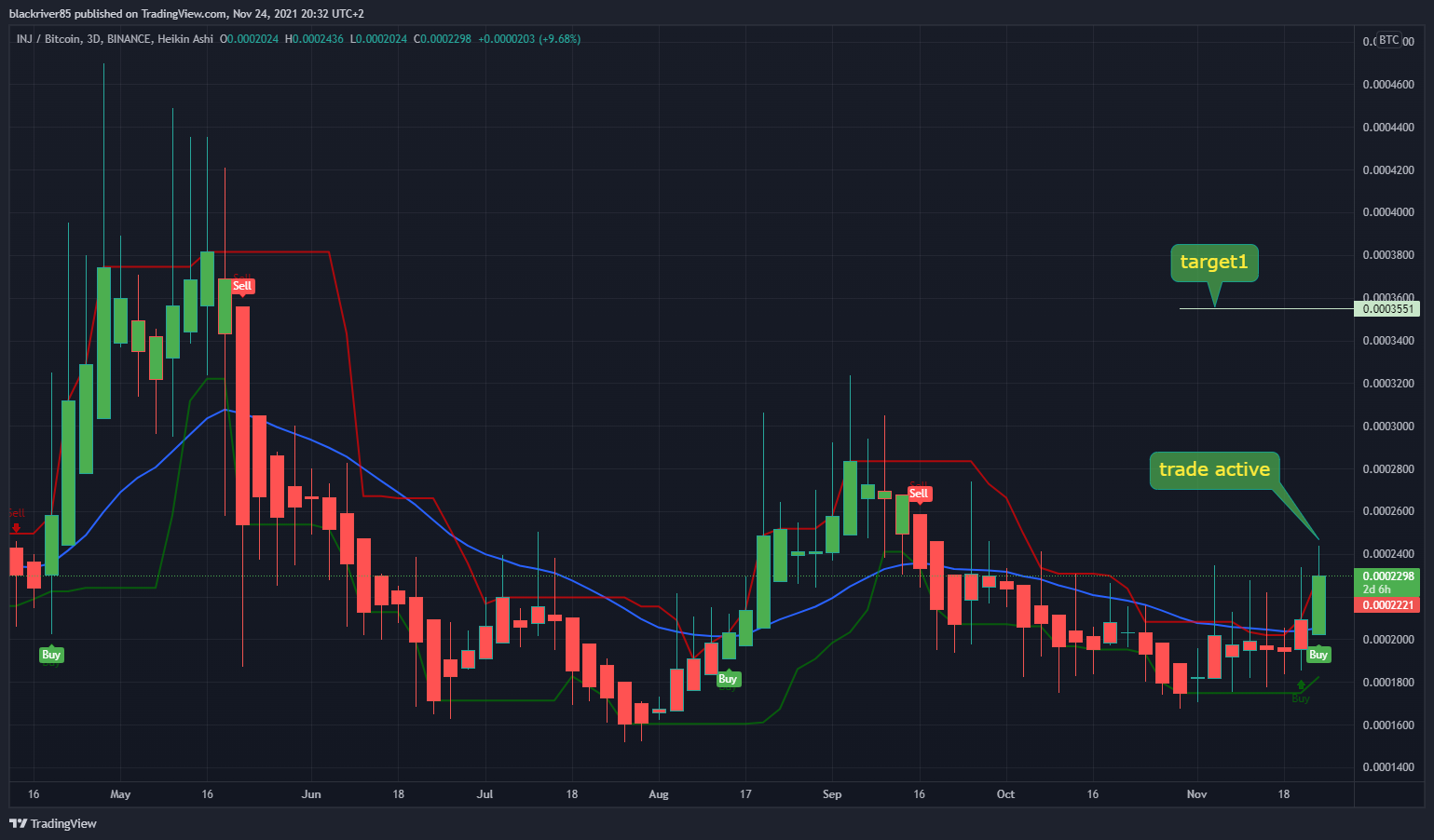Click the C0.0002298 close value
This screenshot has width=1434, height=840.
click(443, 39)
